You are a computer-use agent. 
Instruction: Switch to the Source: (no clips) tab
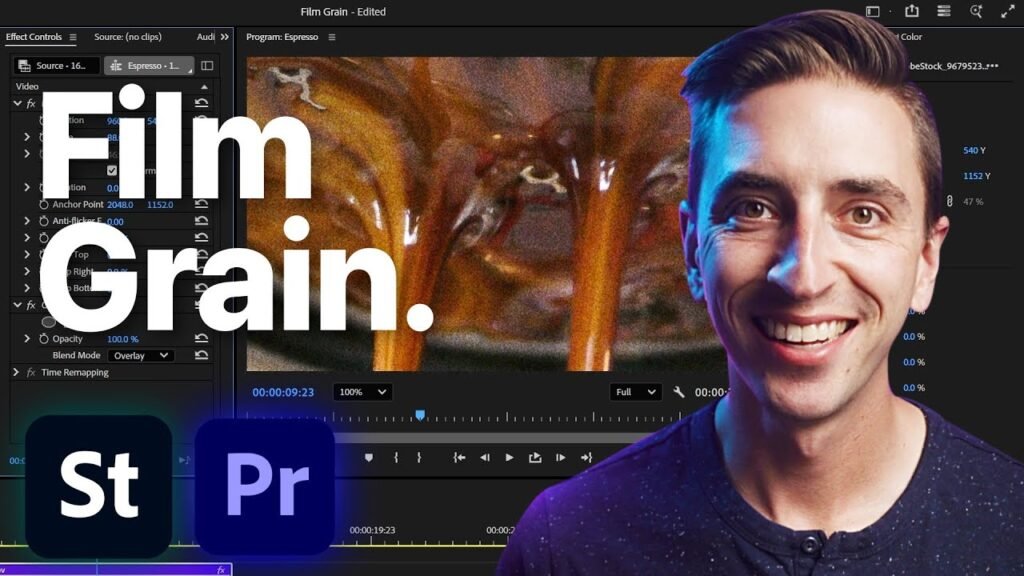[128, 37]
